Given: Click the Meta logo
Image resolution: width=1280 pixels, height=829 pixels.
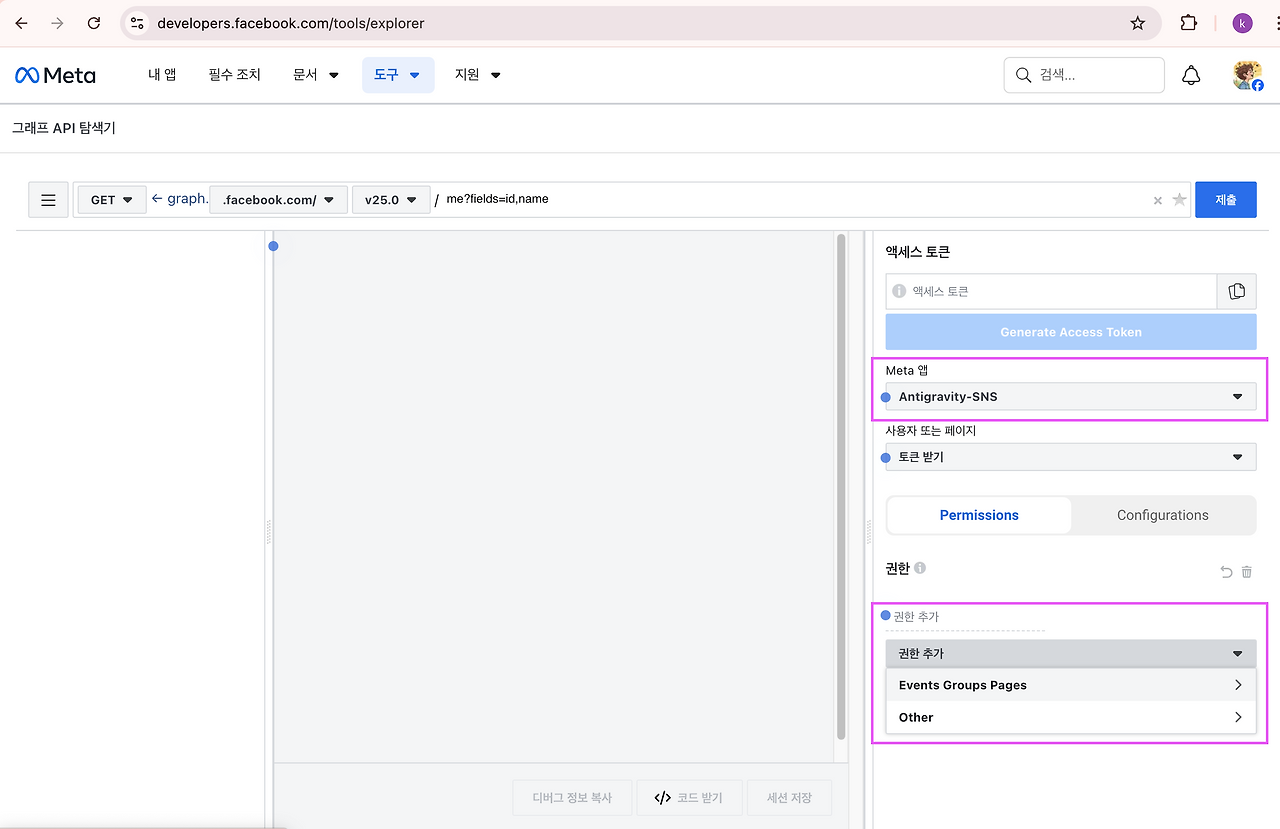Looking at the screenshot, I should coord(55,75).
